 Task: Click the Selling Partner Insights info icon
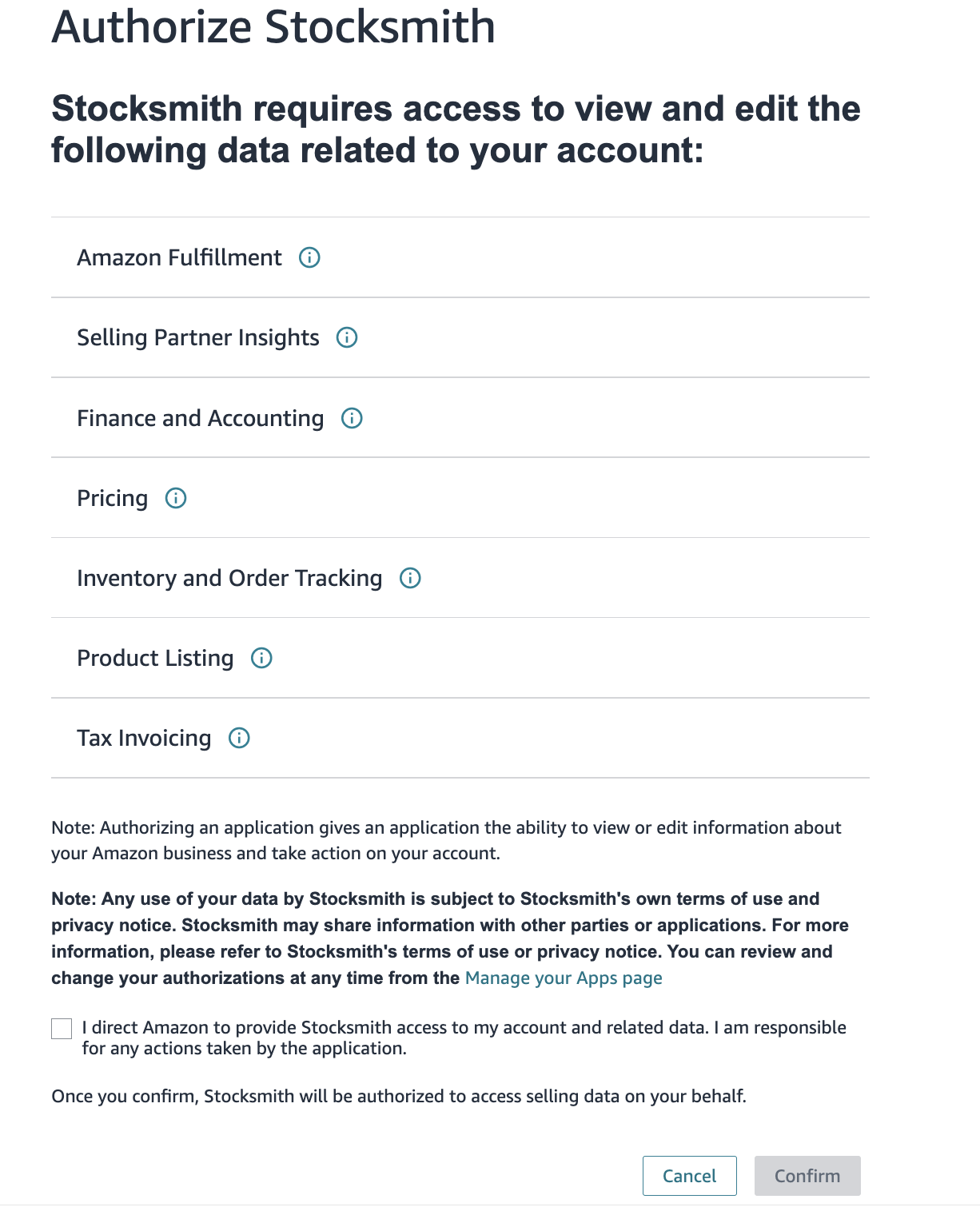pyautogui.click(x=347, y=337)
